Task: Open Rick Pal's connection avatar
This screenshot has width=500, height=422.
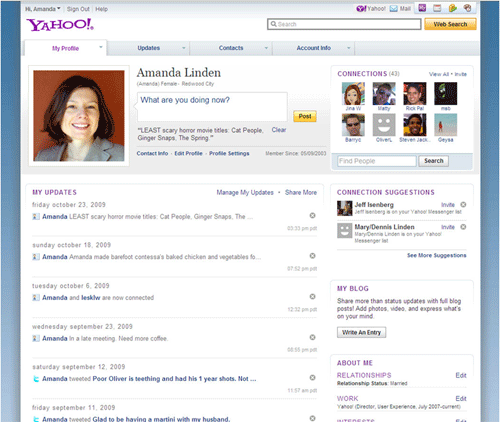Action: pos(415,94)
